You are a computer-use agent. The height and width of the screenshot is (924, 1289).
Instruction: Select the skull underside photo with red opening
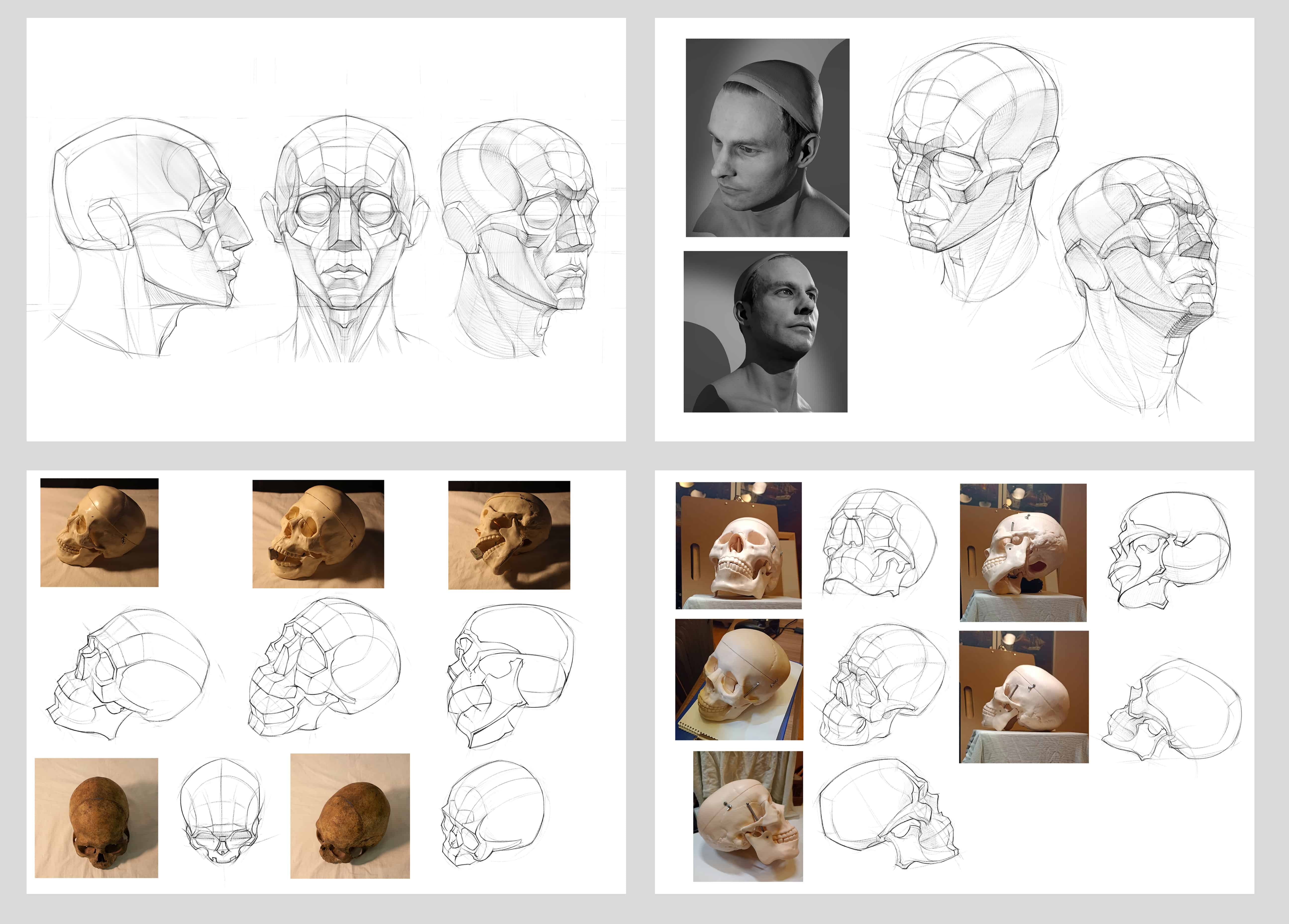(x=1023, y=552)
